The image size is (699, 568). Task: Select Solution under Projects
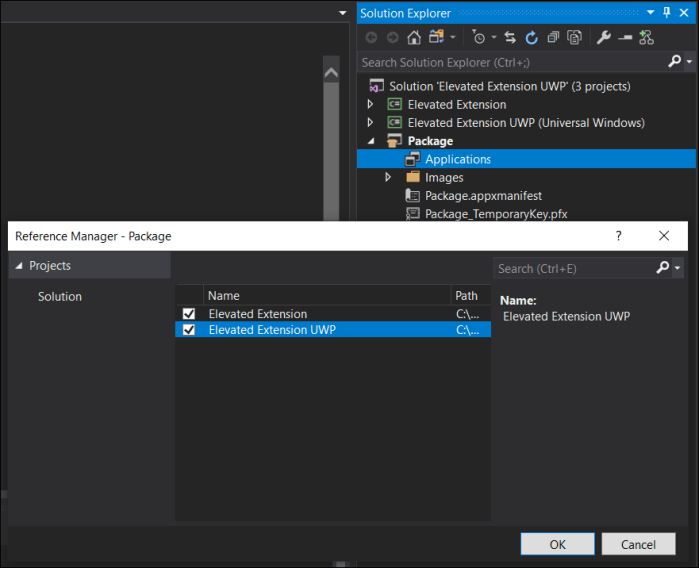coord(60,296)
